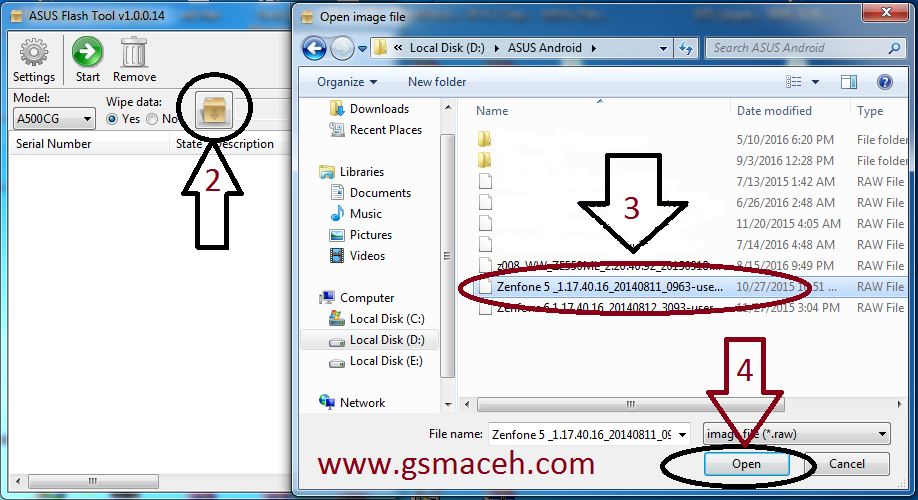Select the RAW file dated 7/13/2015 1:42 AM
918x500 pixels.
click(x=691, y=181)
